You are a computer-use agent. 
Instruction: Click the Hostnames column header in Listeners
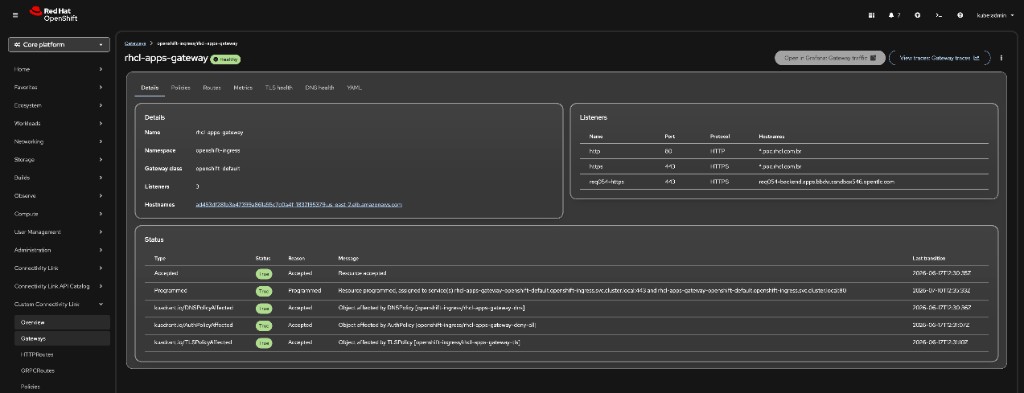772,136
